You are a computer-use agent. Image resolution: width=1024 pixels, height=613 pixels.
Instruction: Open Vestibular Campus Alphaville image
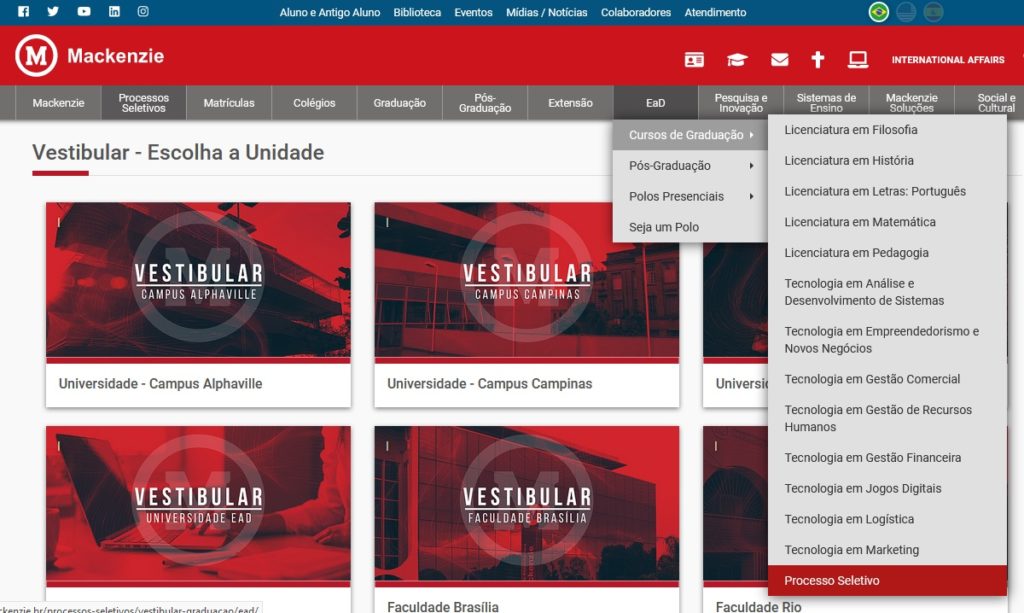(198, 282)
